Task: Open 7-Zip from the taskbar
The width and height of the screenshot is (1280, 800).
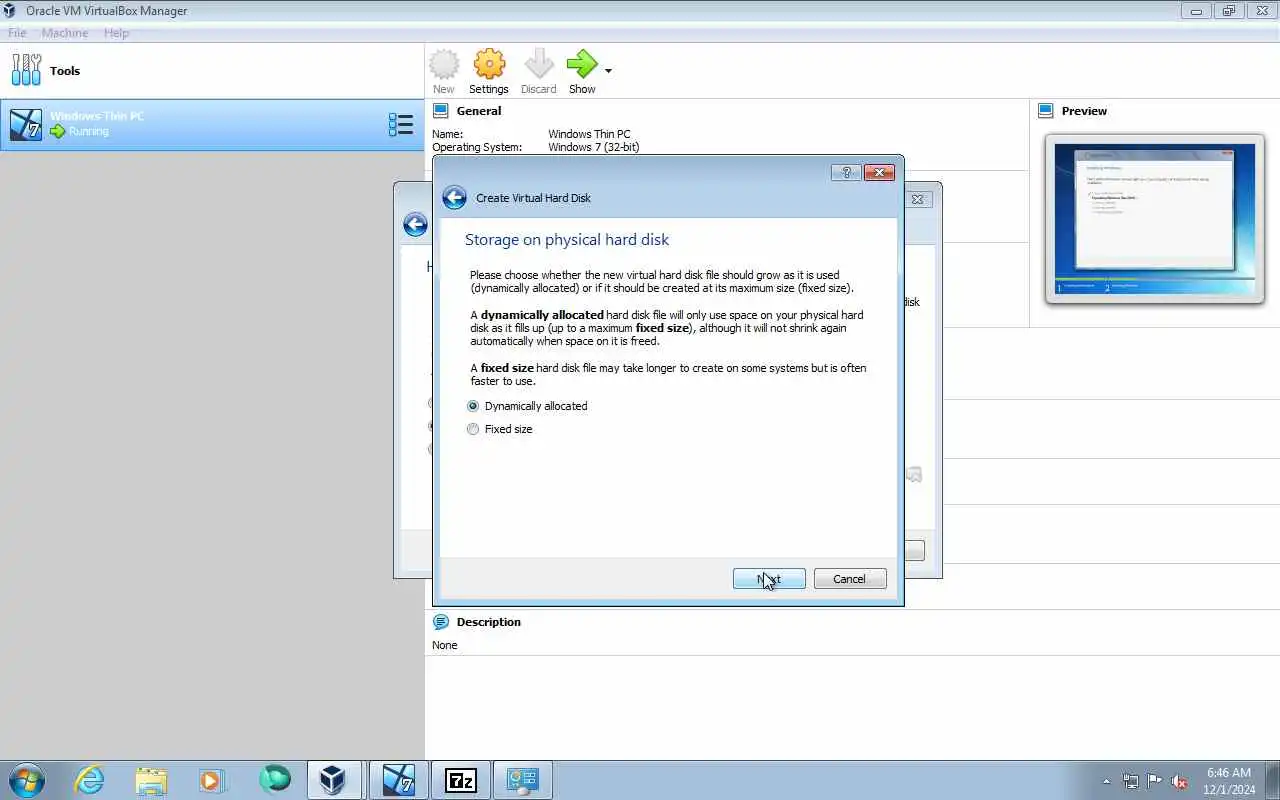Action: tap(461, 780)
